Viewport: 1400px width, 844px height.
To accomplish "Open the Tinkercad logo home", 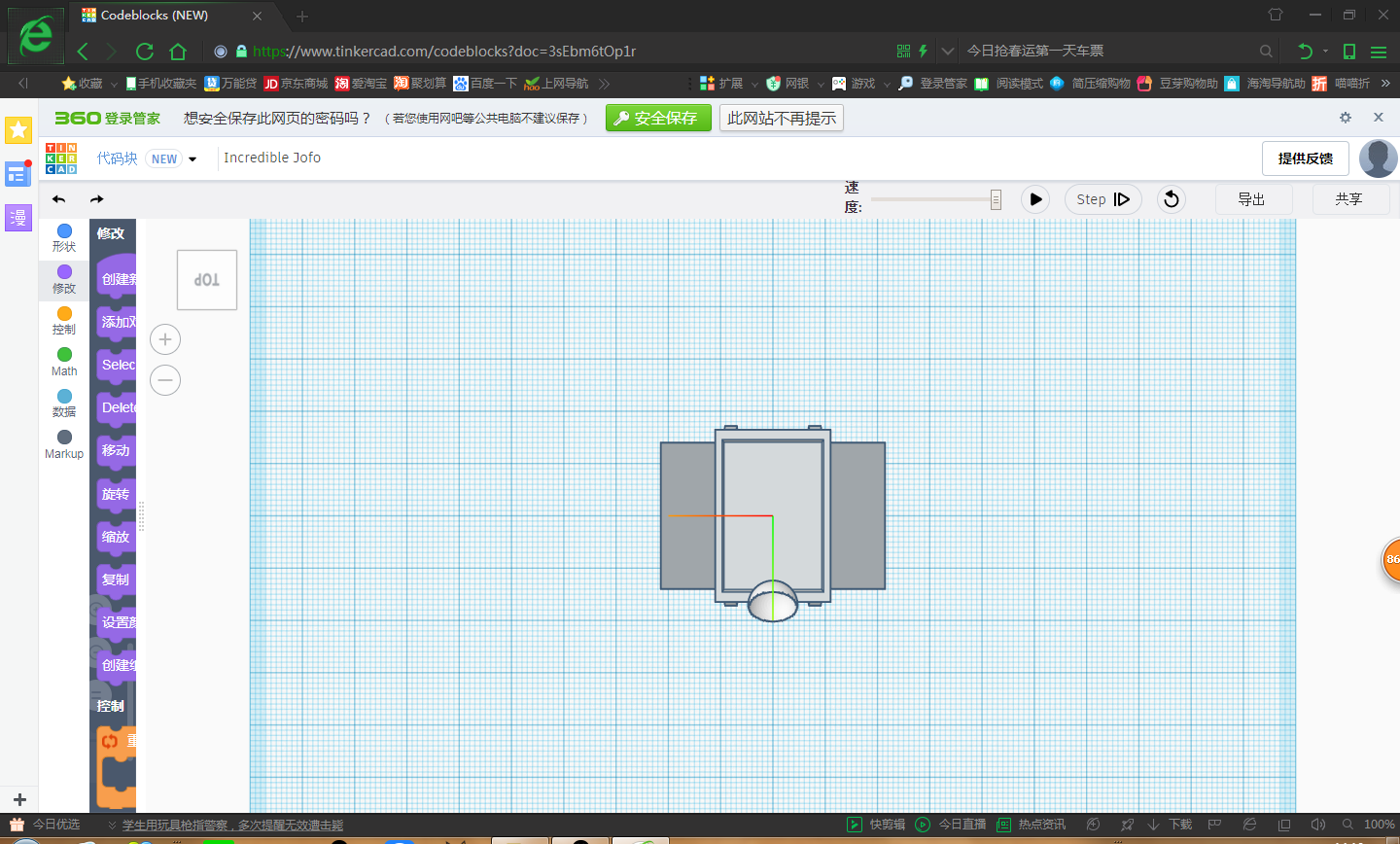I will (61, 158).
